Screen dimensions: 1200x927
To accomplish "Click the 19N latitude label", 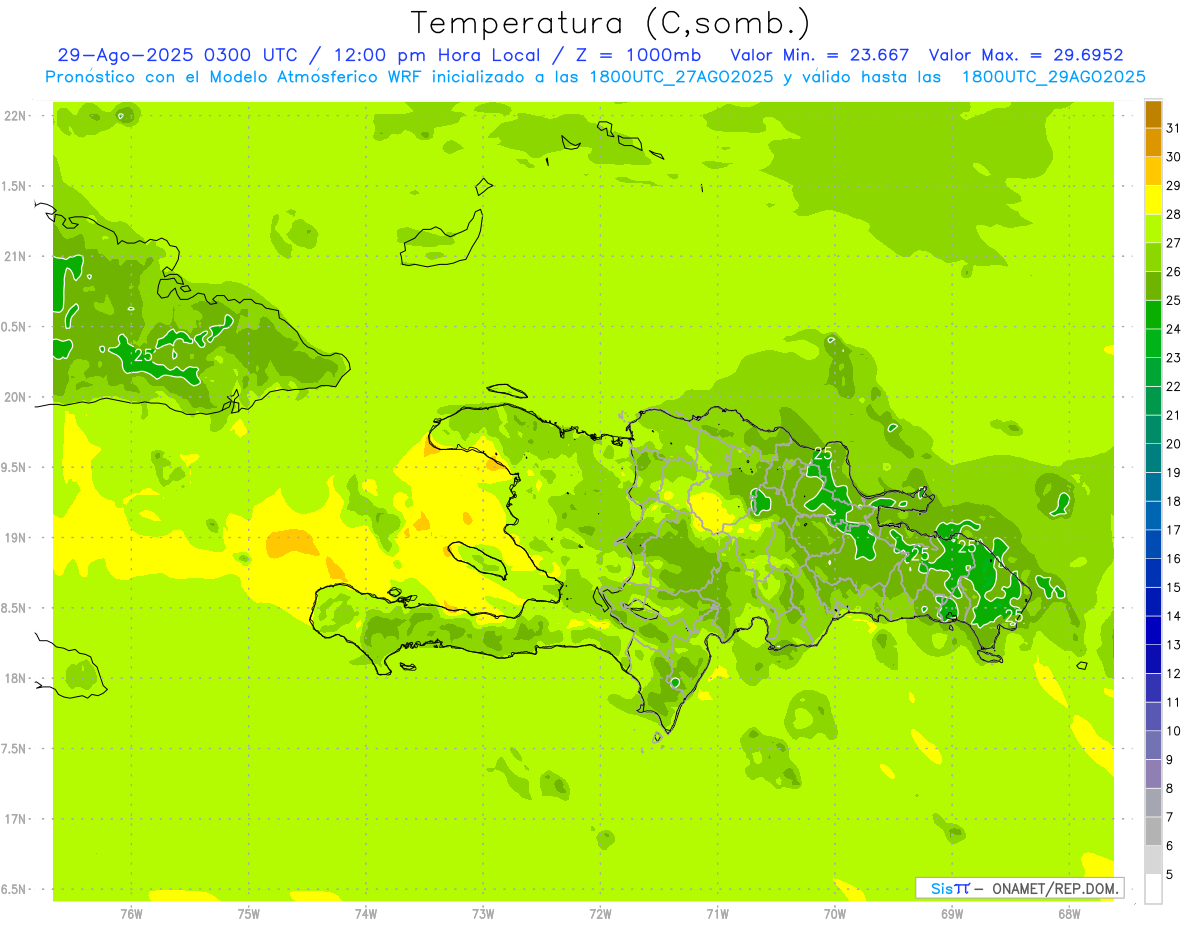I will (x=17, y=537).
